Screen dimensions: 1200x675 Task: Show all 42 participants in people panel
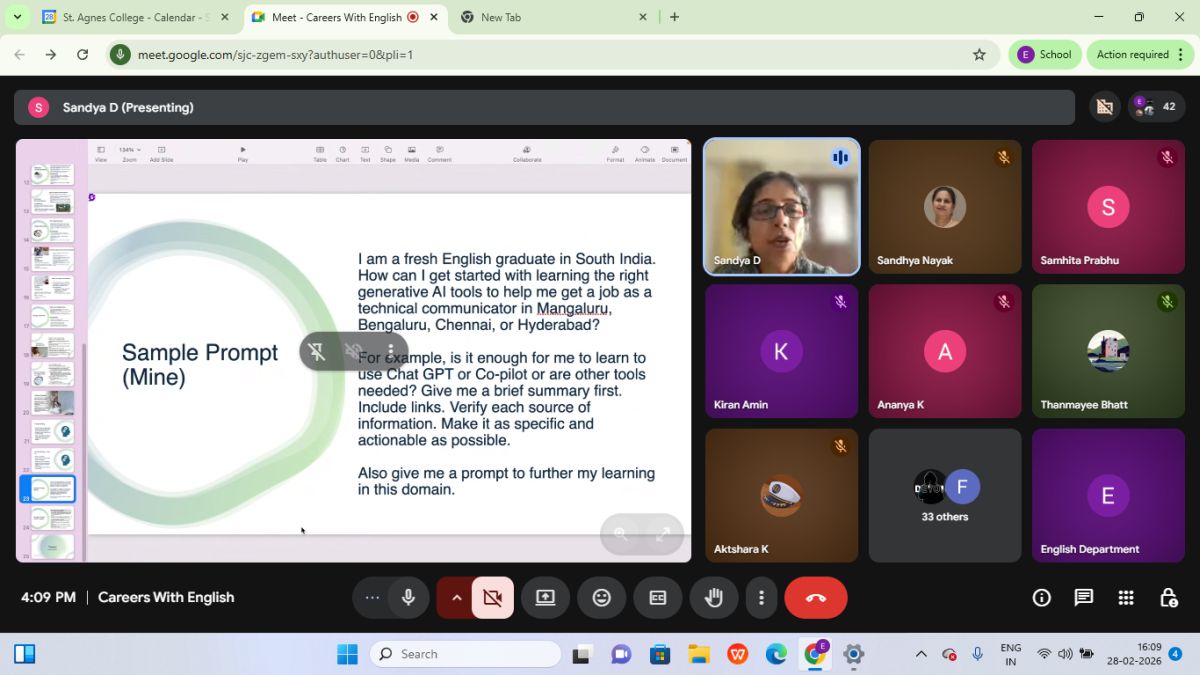1156,107
